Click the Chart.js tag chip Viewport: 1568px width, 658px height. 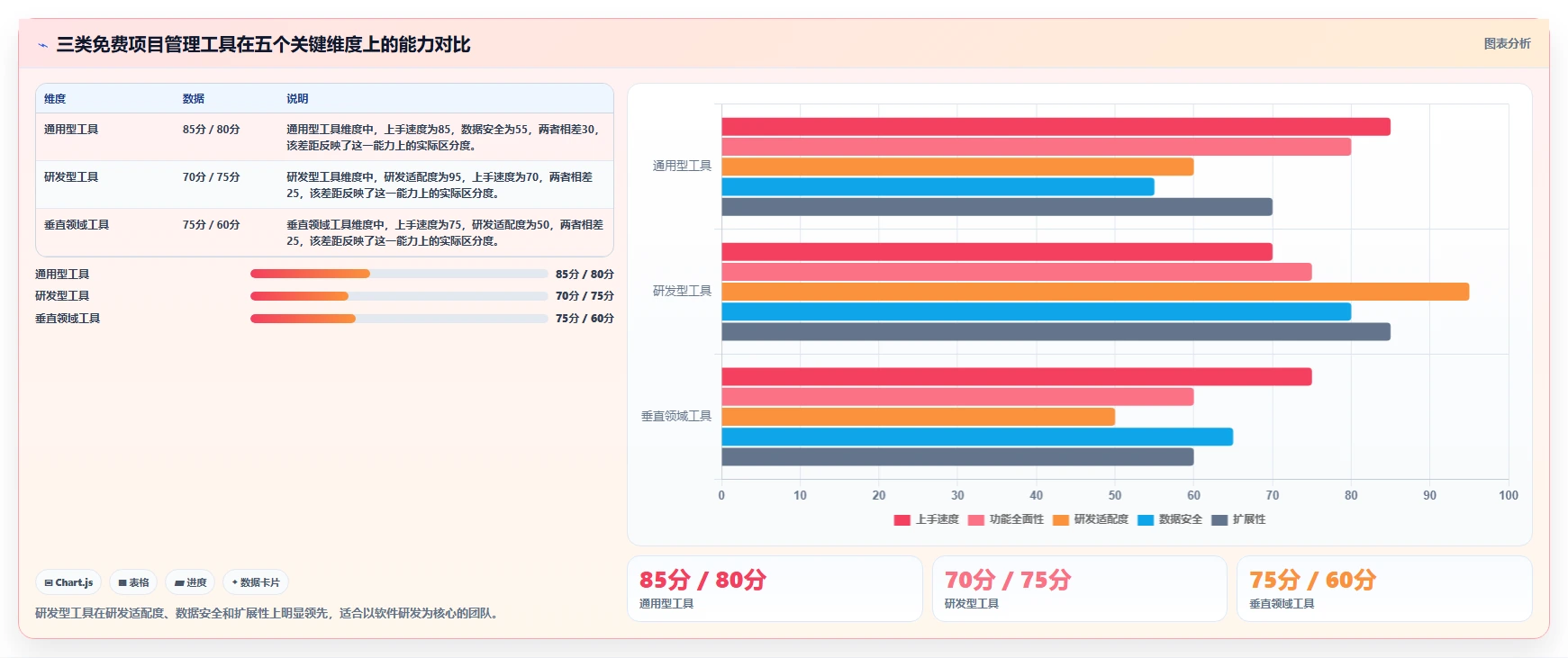[x=68, y=582]
